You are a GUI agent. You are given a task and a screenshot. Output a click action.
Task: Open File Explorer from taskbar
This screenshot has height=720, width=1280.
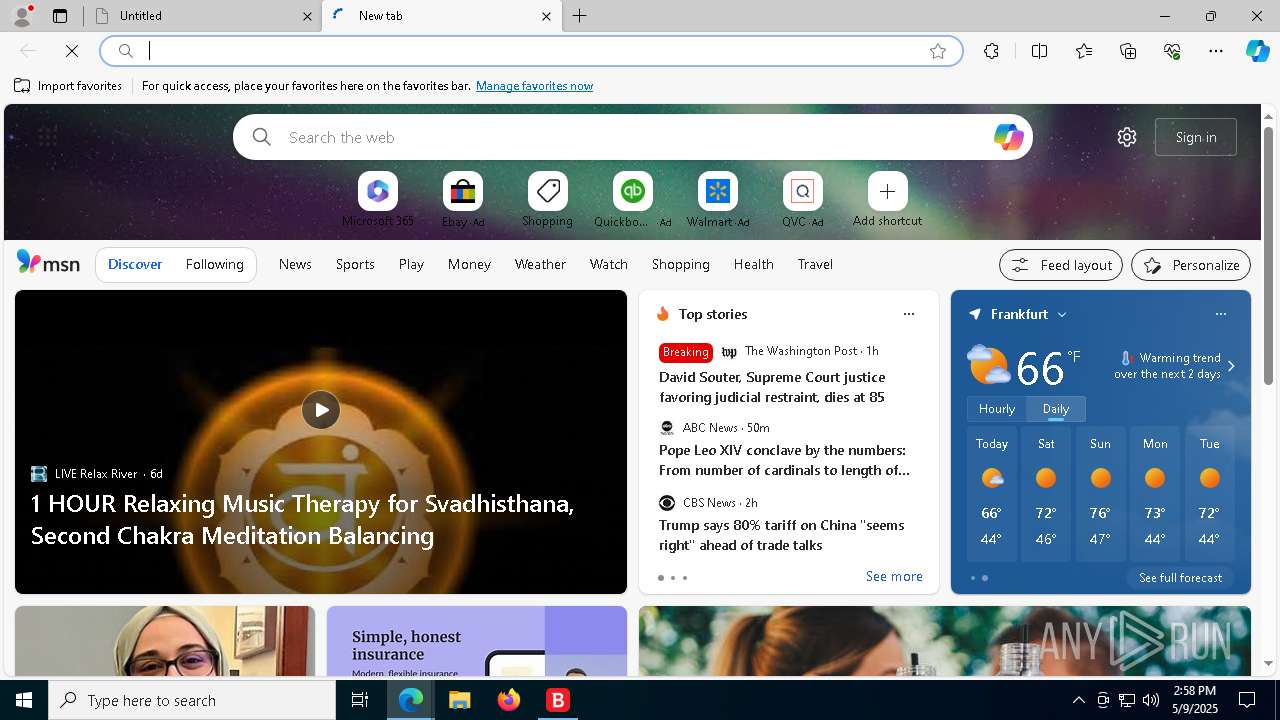459,700
